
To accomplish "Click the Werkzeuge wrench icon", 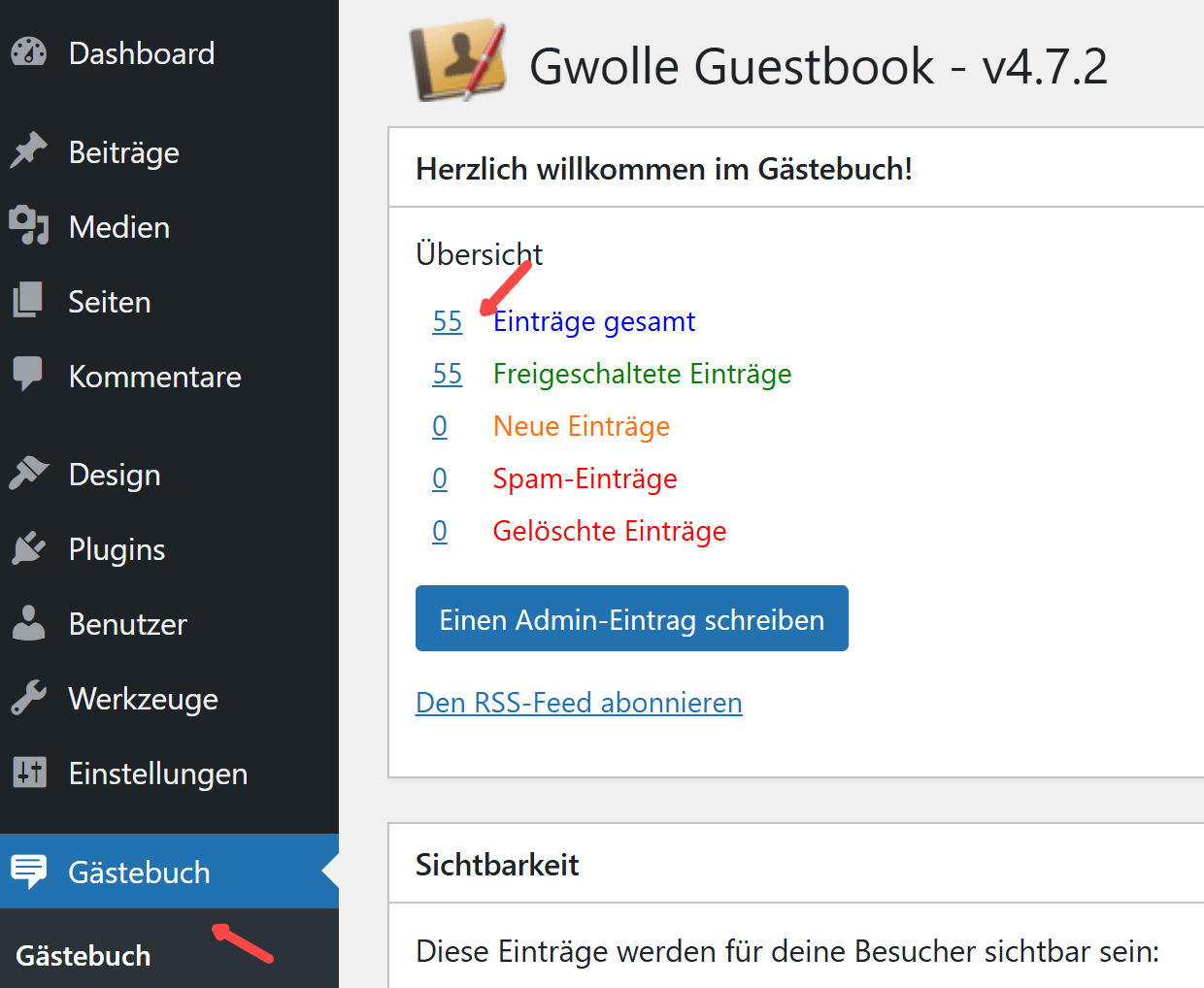I will 29,698.
